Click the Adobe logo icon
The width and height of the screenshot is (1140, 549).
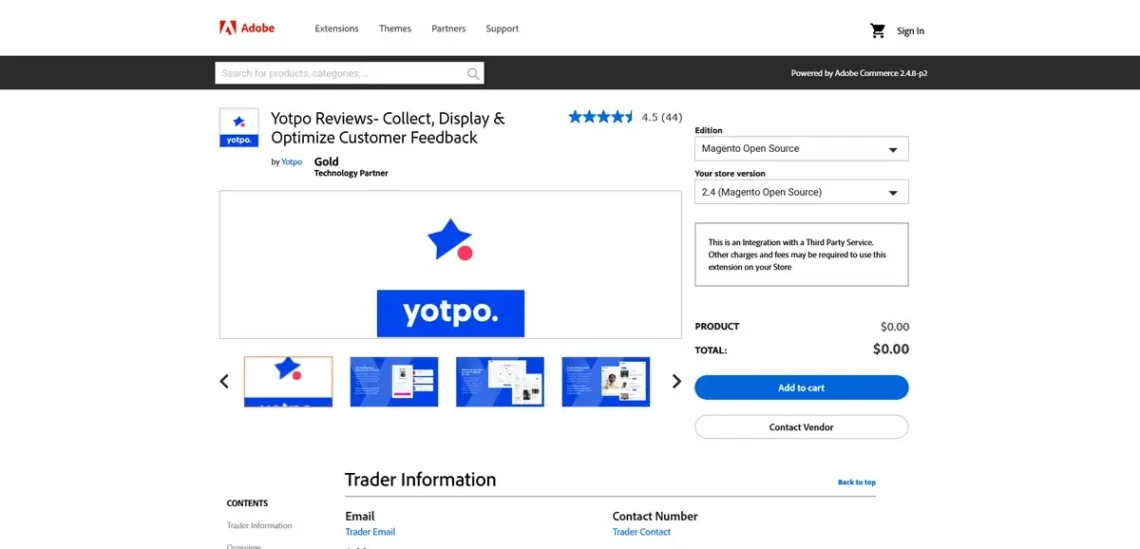coord(228,28)
